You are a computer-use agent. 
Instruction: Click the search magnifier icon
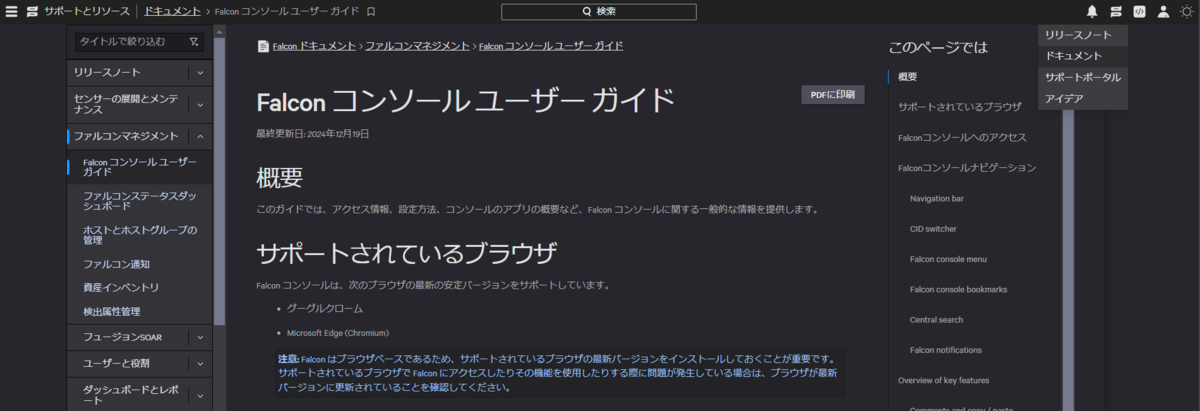coord(587,12)
